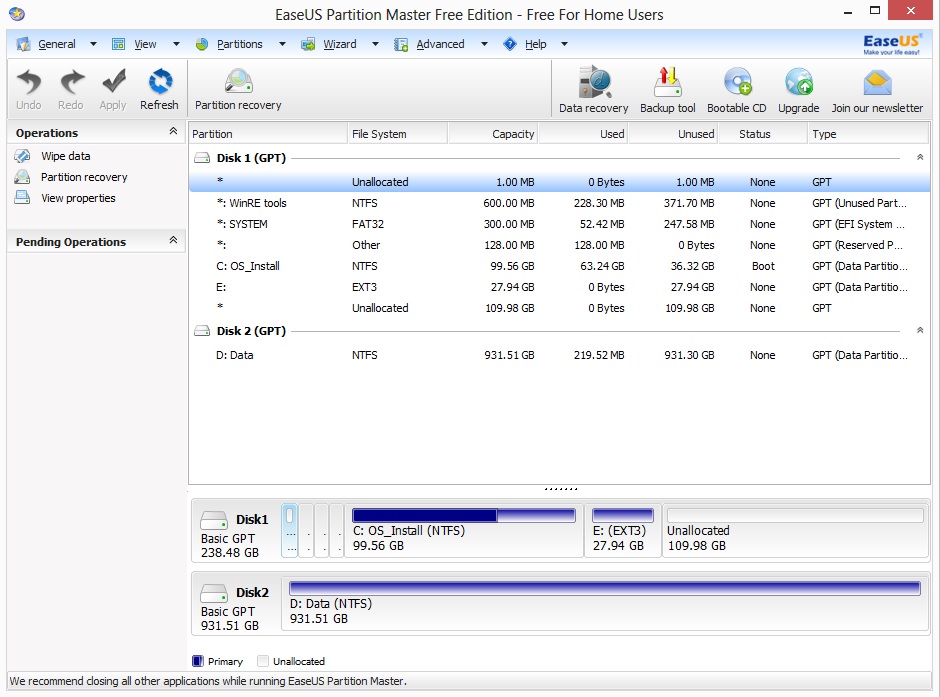Click the Disk 1 (GPT) drive icon
Screen dimensions: 940x697
pos(202,158)
